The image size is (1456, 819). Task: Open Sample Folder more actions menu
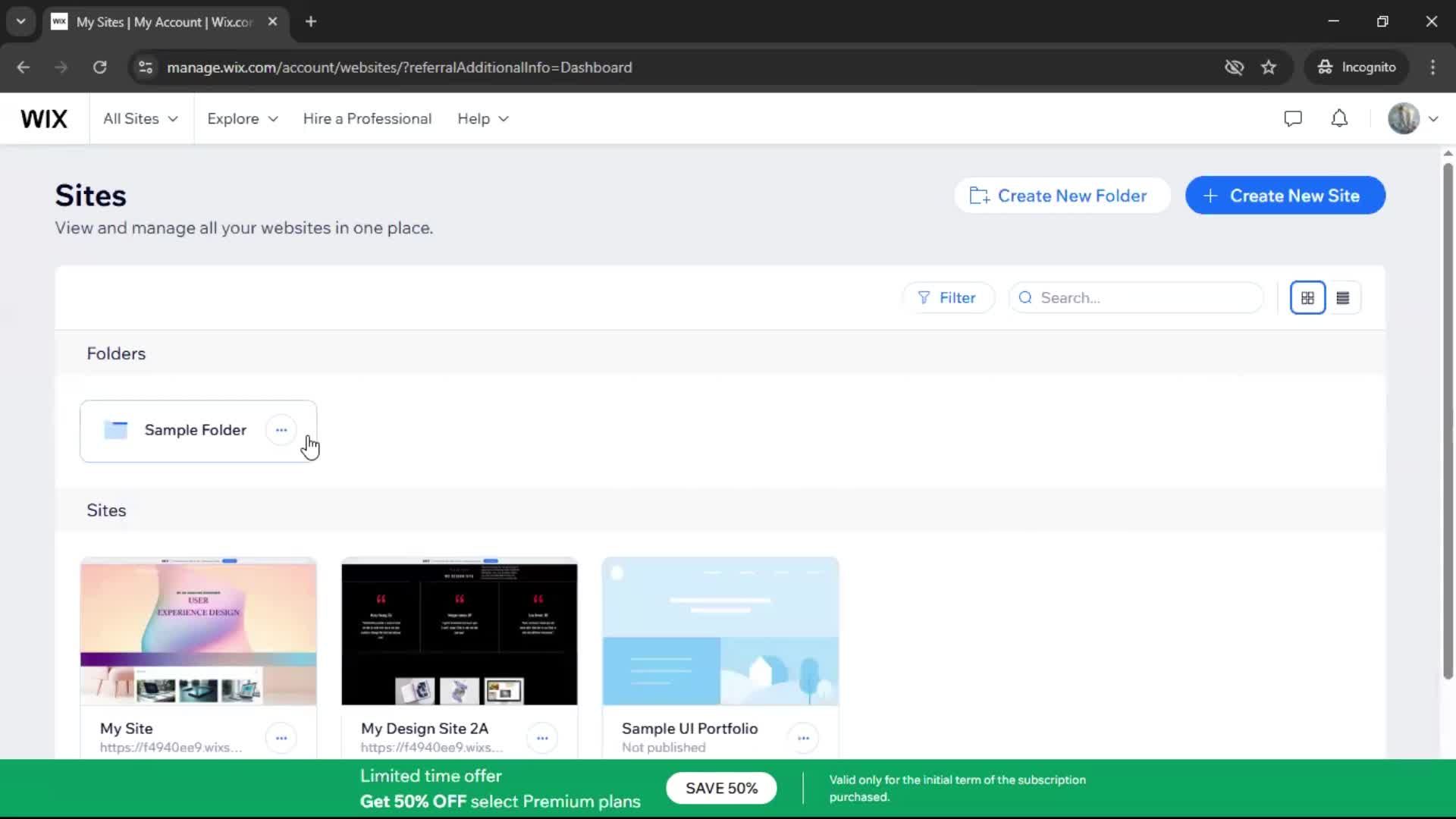pyautogui.click(x=281, y=430)
